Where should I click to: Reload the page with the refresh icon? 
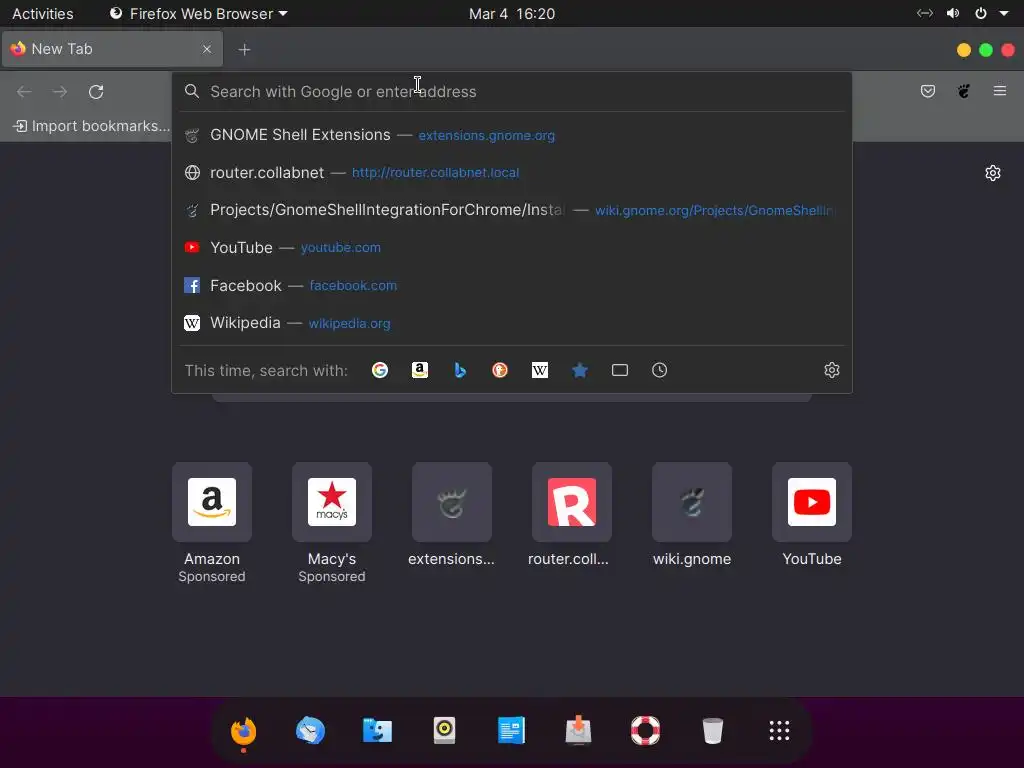pos(96,92)
